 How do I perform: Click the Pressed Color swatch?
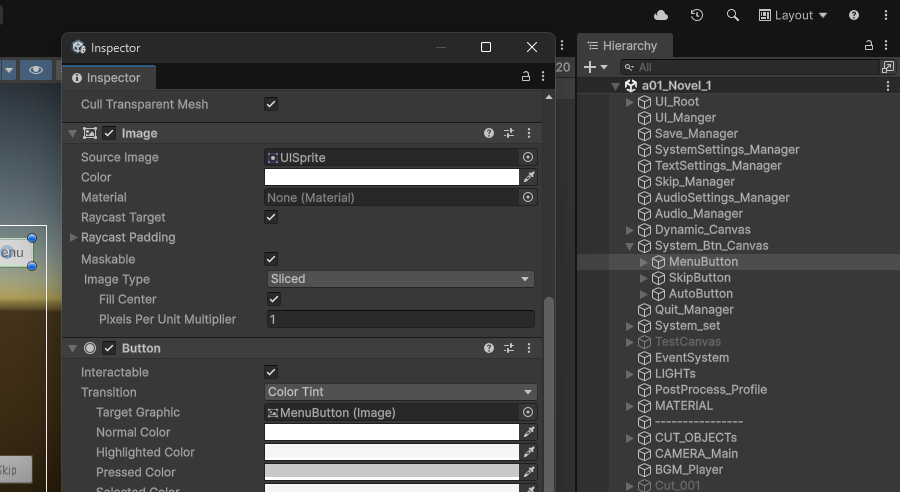coord(392,472)
